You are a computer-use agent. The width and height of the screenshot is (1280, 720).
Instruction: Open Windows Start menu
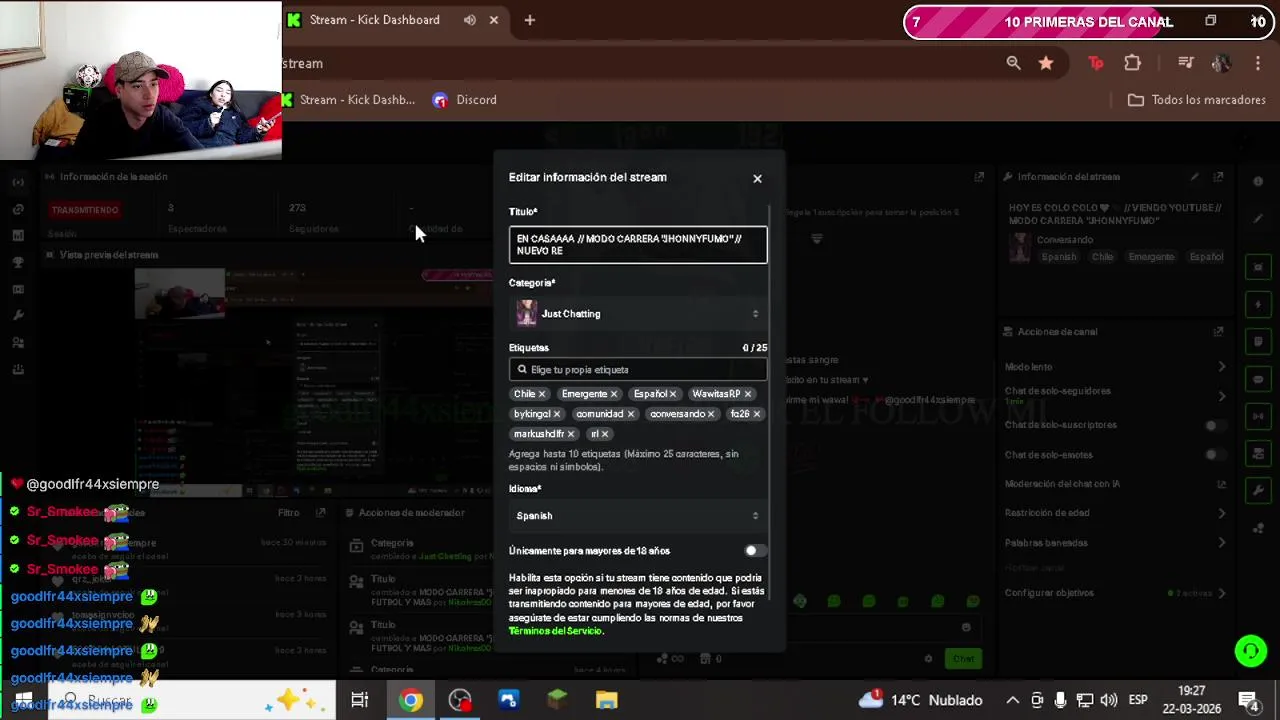[x=24, y=700]
